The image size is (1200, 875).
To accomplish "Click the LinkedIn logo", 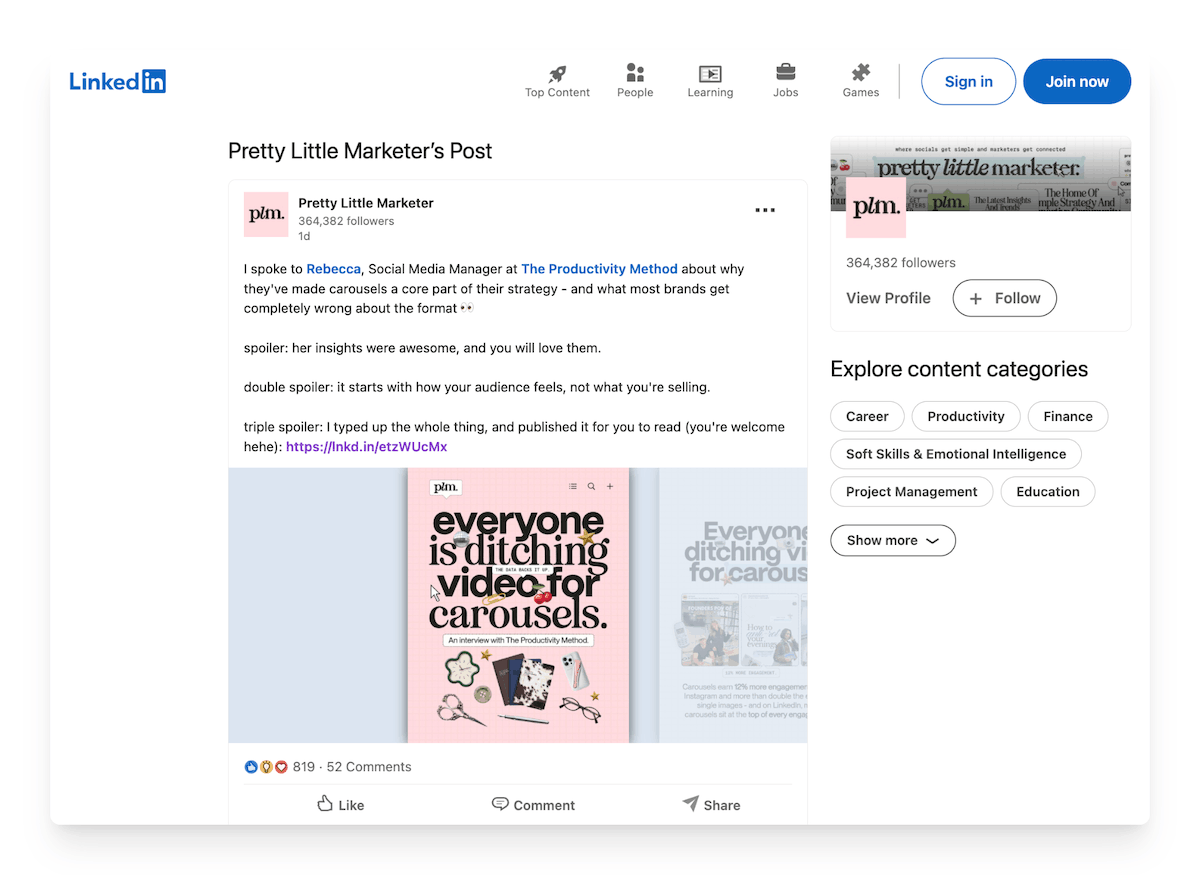I will (117, 81).
